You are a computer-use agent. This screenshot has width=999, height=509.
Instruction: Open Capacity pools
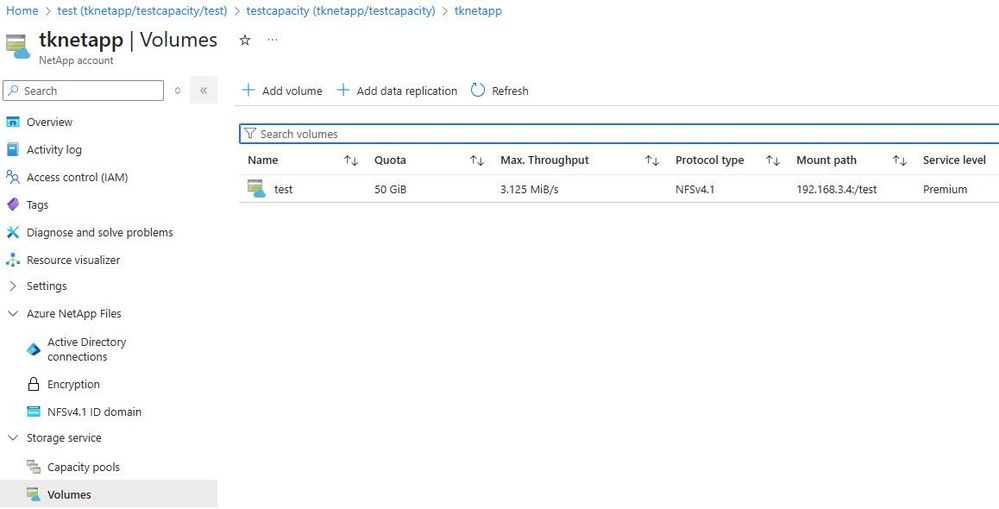[83, 467]
